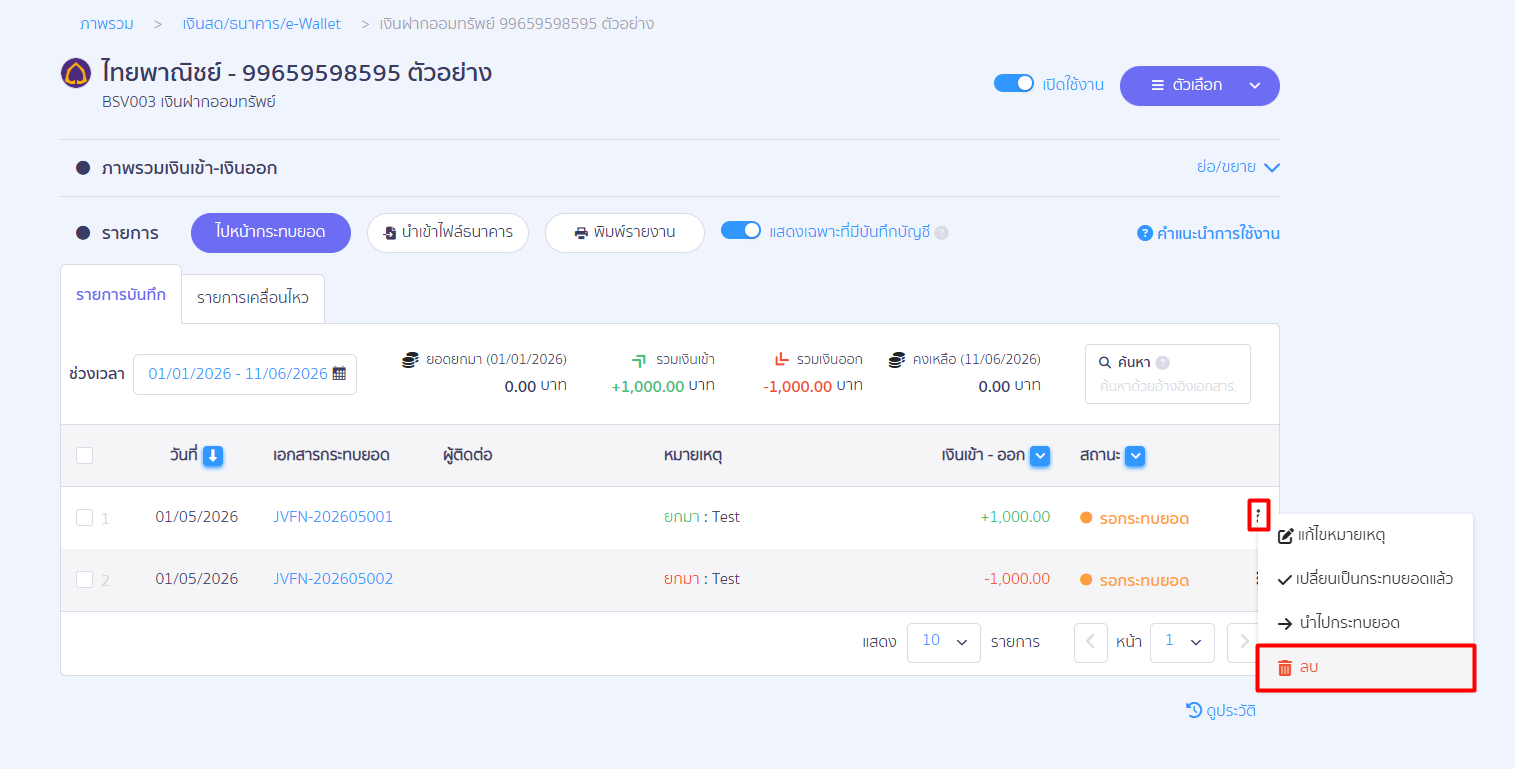This screenshot has width=1515, height=769.
Task: Click the previous page arrow in pagination
Action: pos(1091,642)
